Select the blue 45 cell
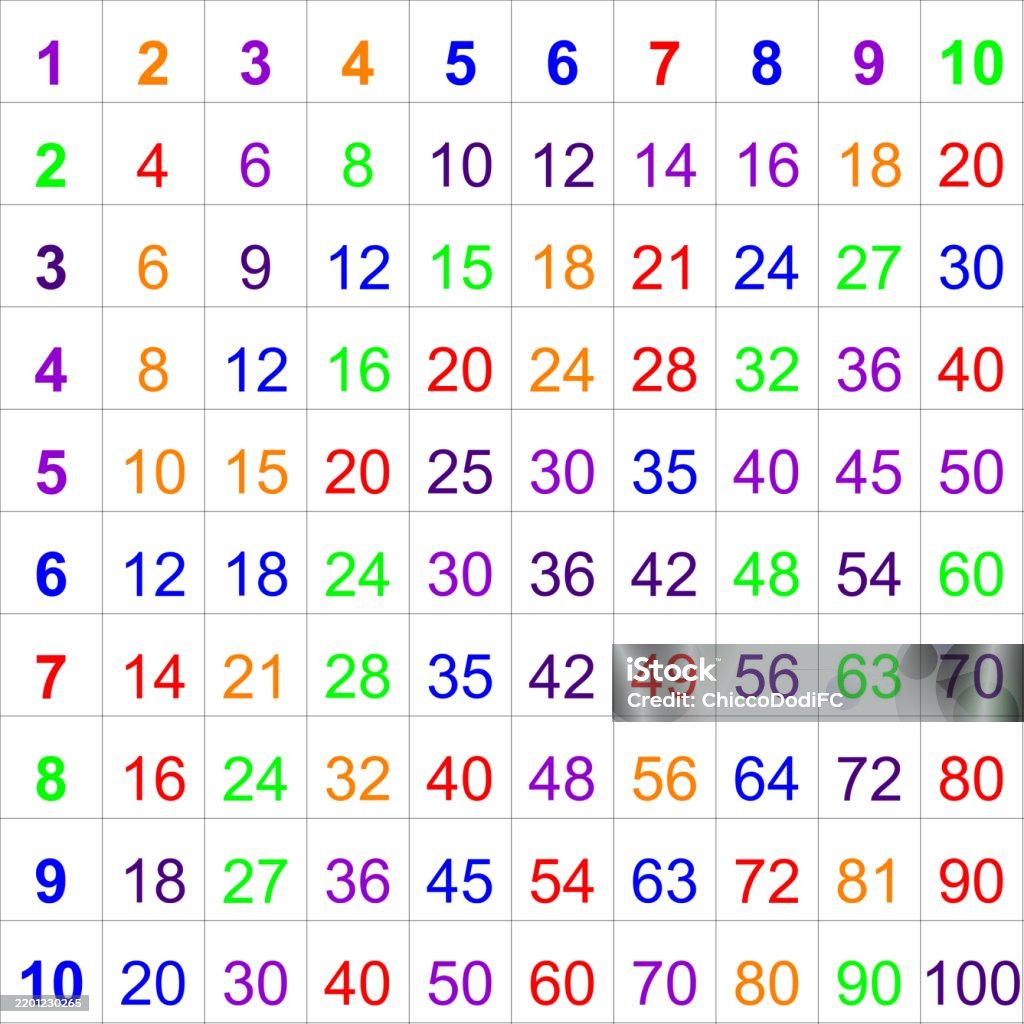 tap(459, 881)
